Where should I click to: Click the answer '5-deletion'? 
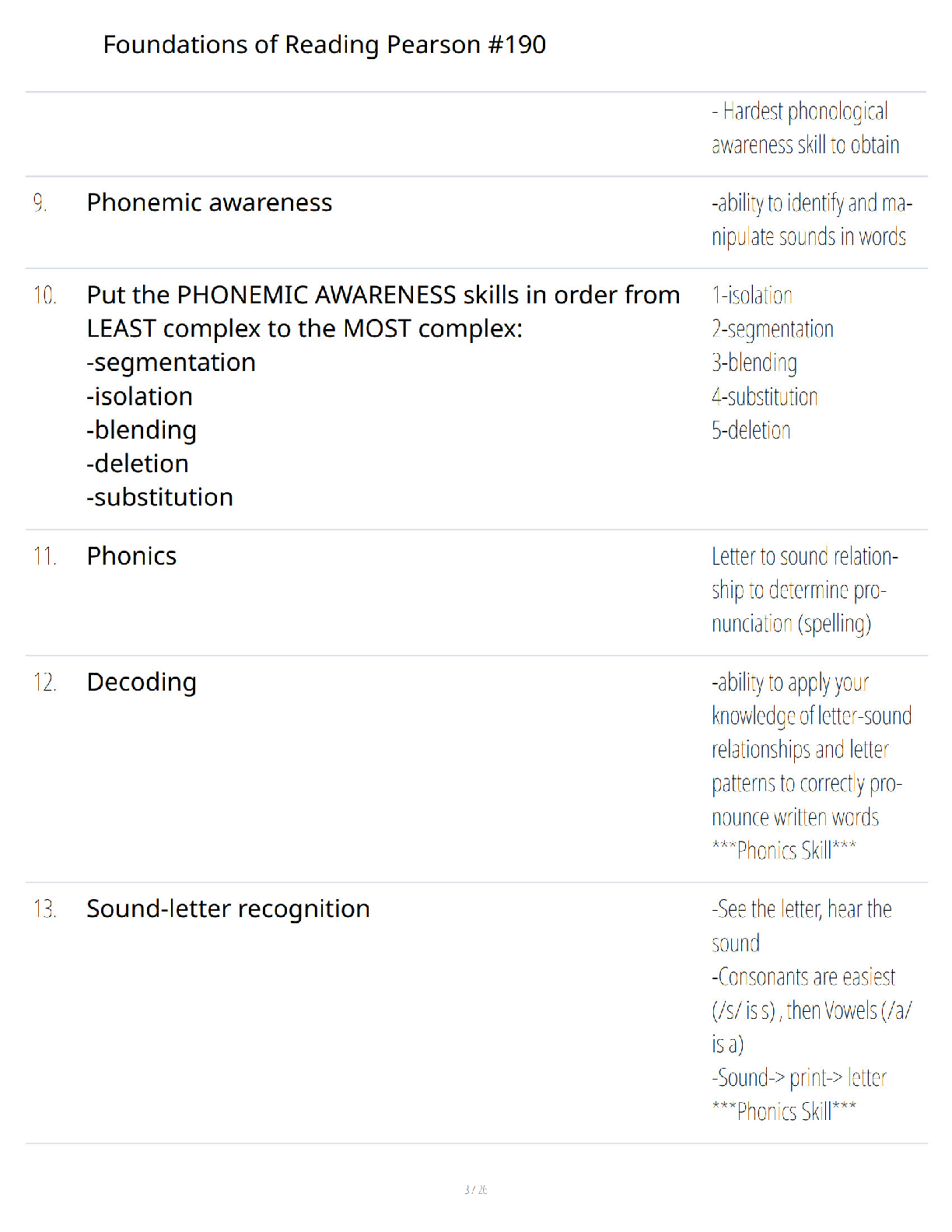click(x=751, y=430)
